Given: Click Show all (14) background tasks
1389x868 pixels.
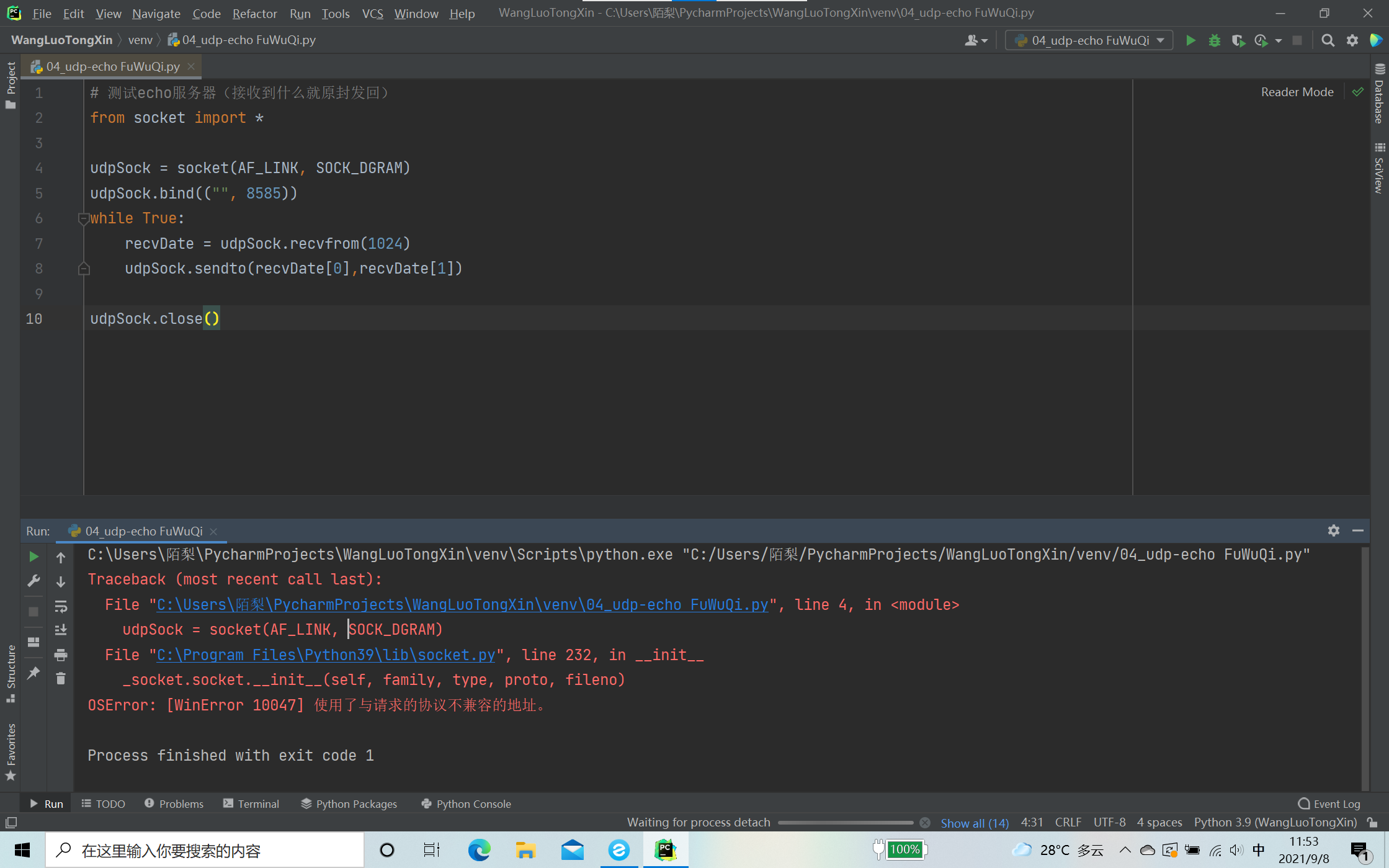Looking at the screenshot, I should click(x=974, y=823).
